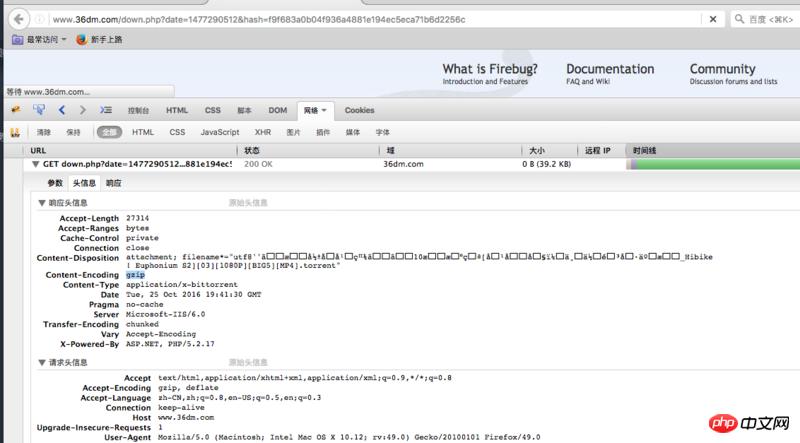The height and width of the screenshot is (443, 800).
Task: Click the URL address bar field
Action: pyautogui.click(x=375, y=19)
